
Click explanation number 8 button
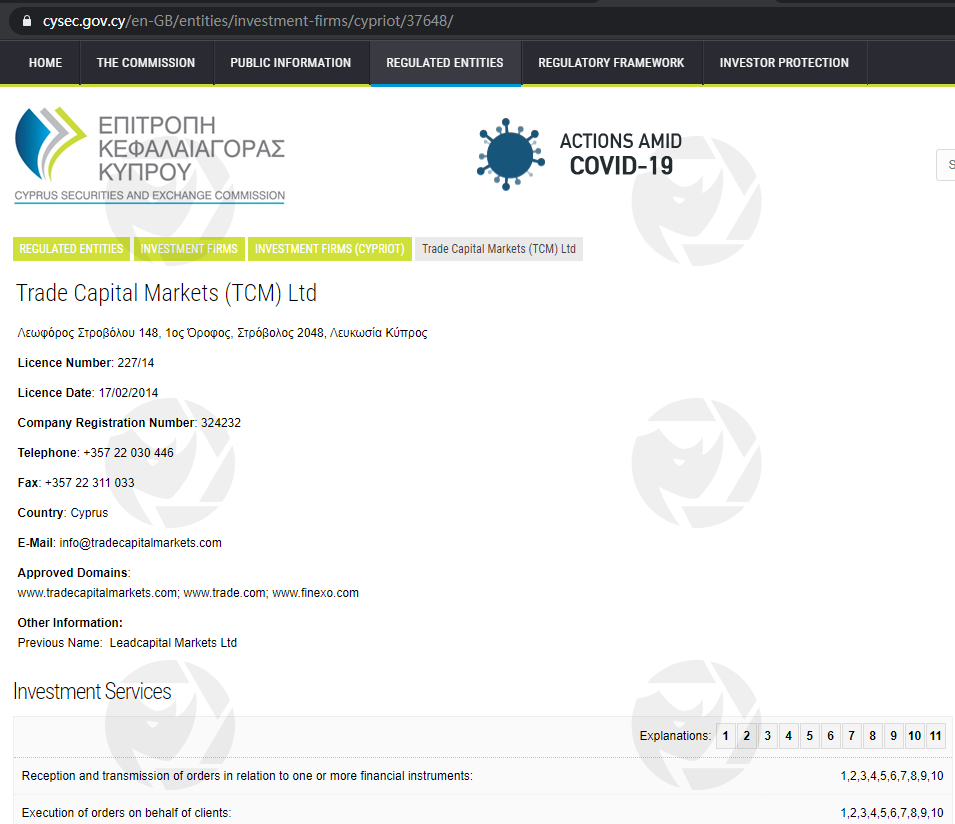point(872,736)
